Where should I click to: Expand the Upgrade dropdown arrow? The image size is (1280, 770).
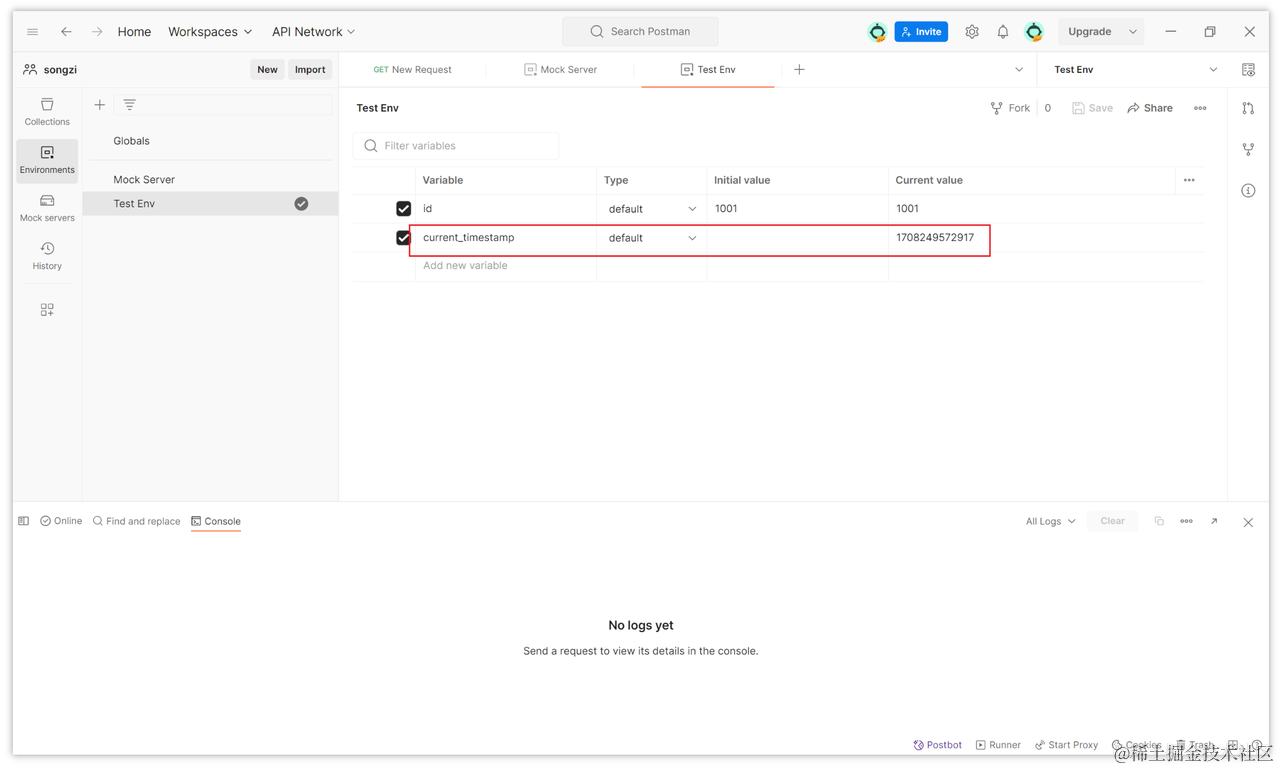pyautogui.click(x=1133, y=32)
